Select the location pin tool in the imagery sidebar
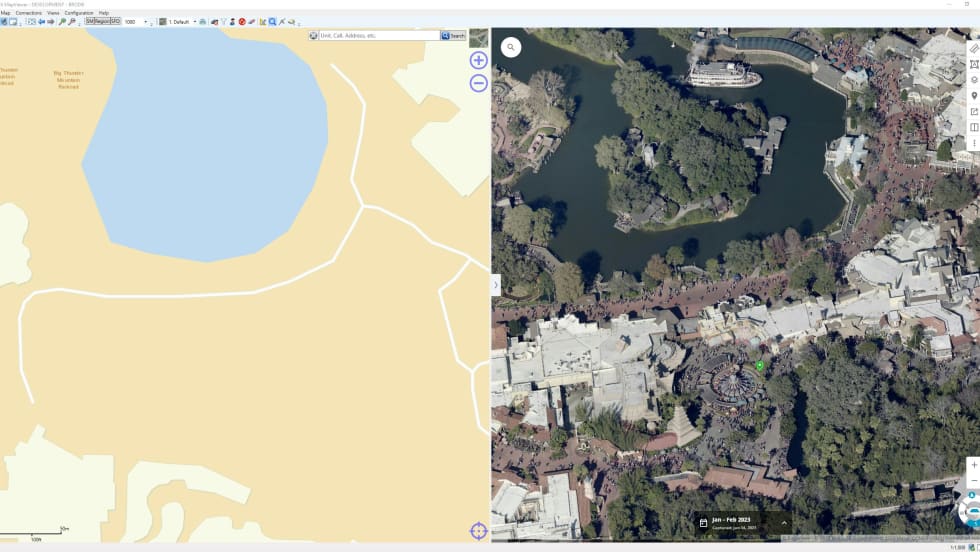 pyautogui.click(x=974, y=96)
